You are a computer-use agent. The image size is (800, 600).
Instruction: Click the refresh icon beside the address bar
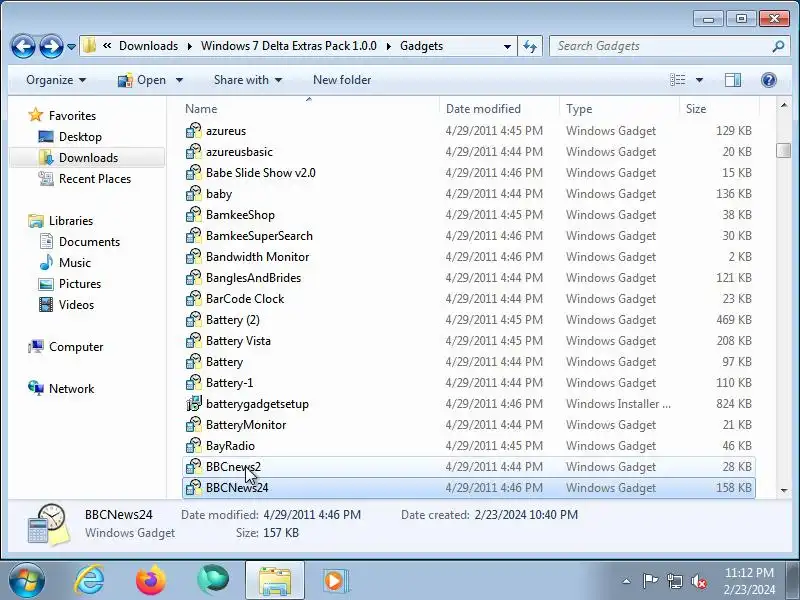click(x=530, y=46)
